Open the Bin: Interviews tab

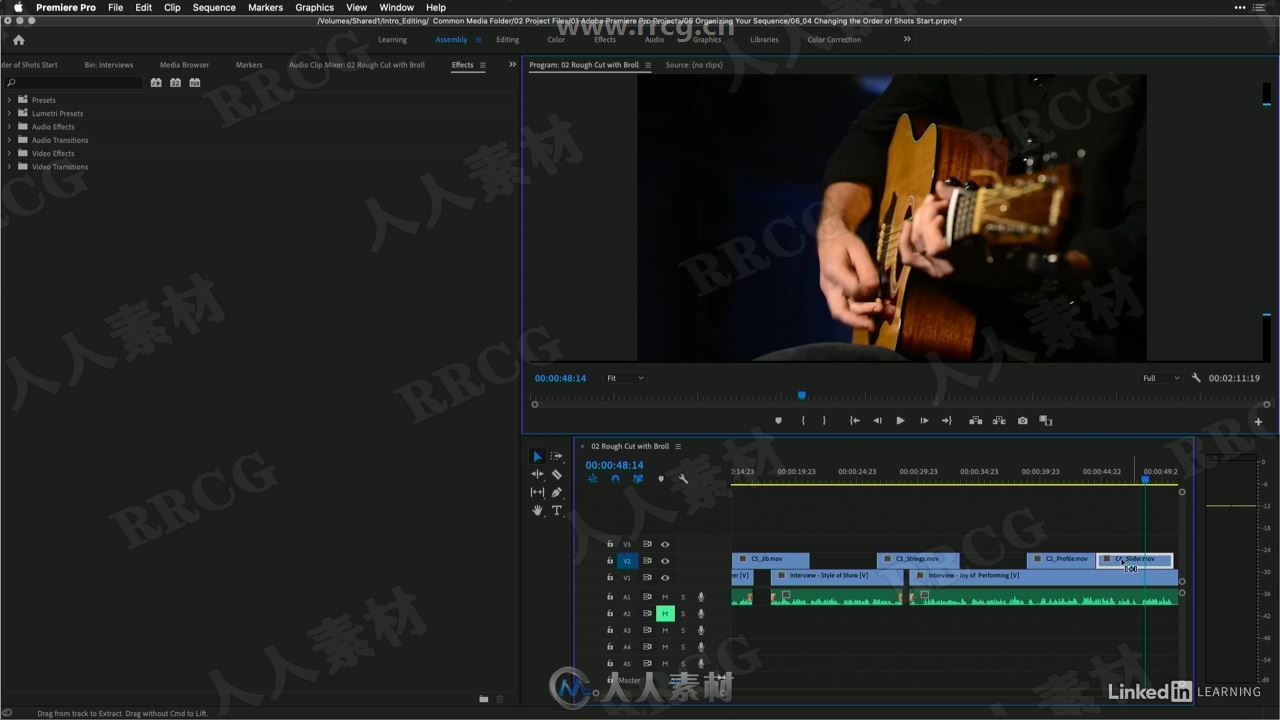109,65
